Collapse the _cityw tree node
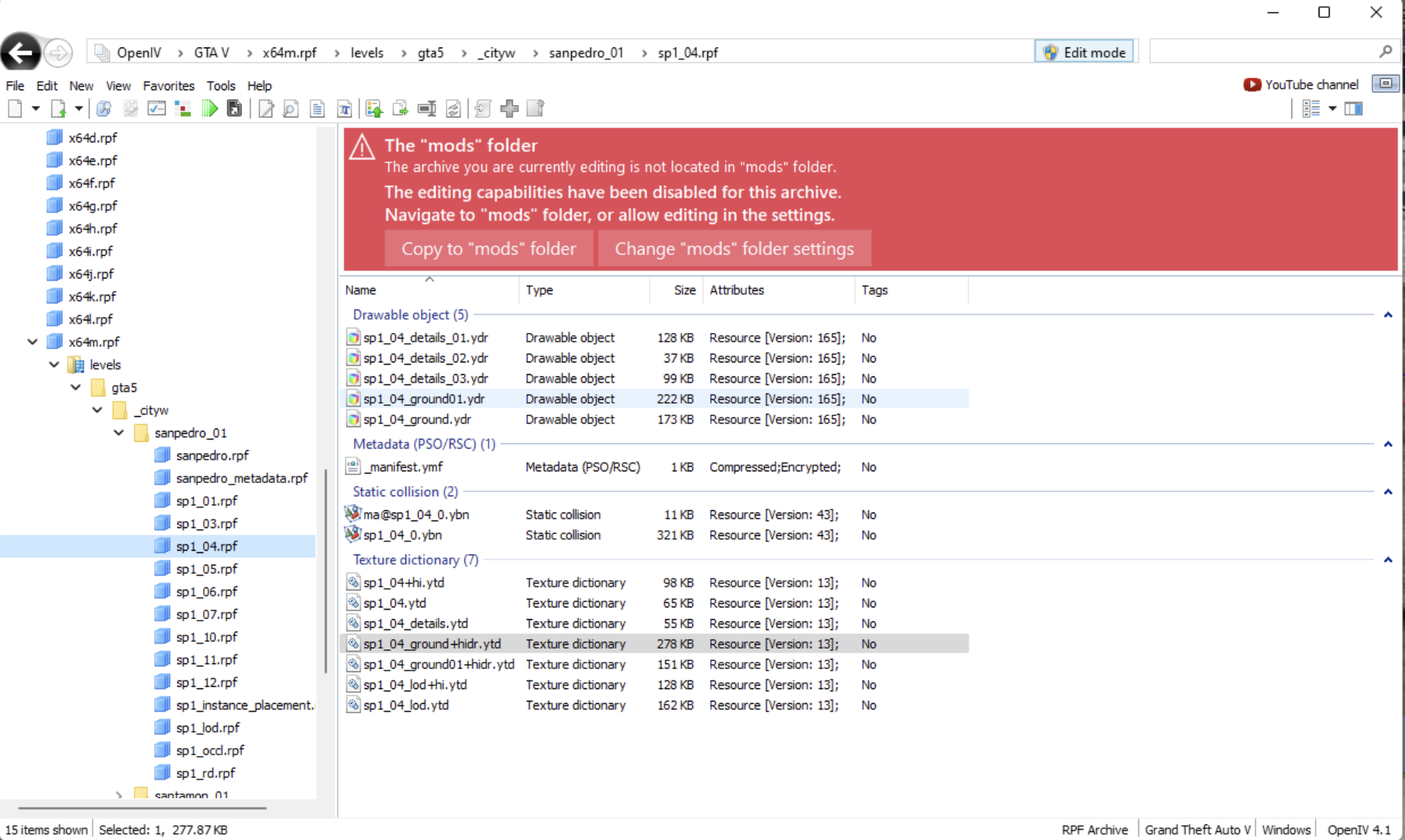This screenshot has height=840, width=1405. (97, 409)
